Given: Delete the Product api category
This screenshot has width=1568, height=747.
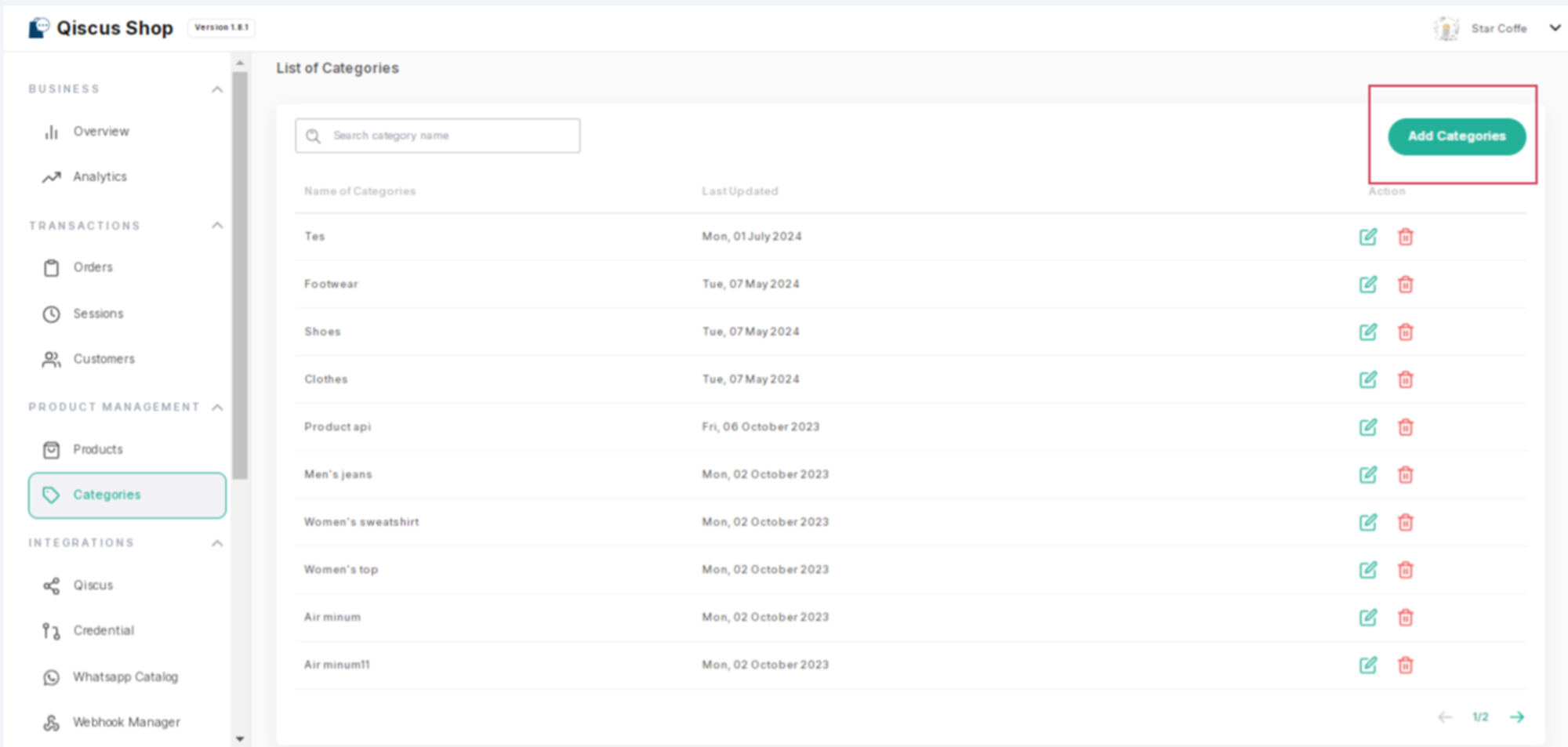Looking at the screenshot, I should pyautogui.click(x=1406, y=427).
